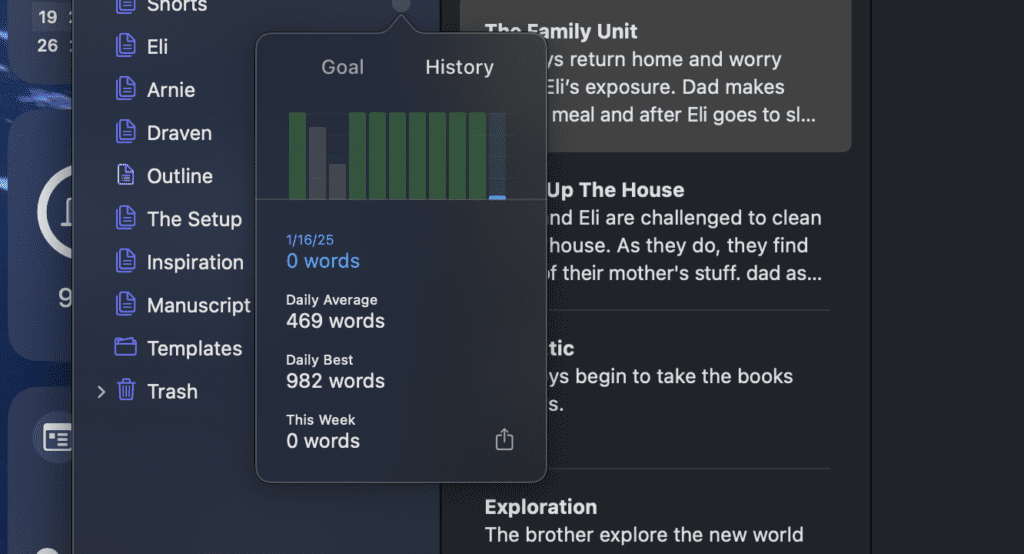Click the Manuscript document icon
Image resolution: width=1024 pixels, height=554 pixels.
[x=125, y=304]
